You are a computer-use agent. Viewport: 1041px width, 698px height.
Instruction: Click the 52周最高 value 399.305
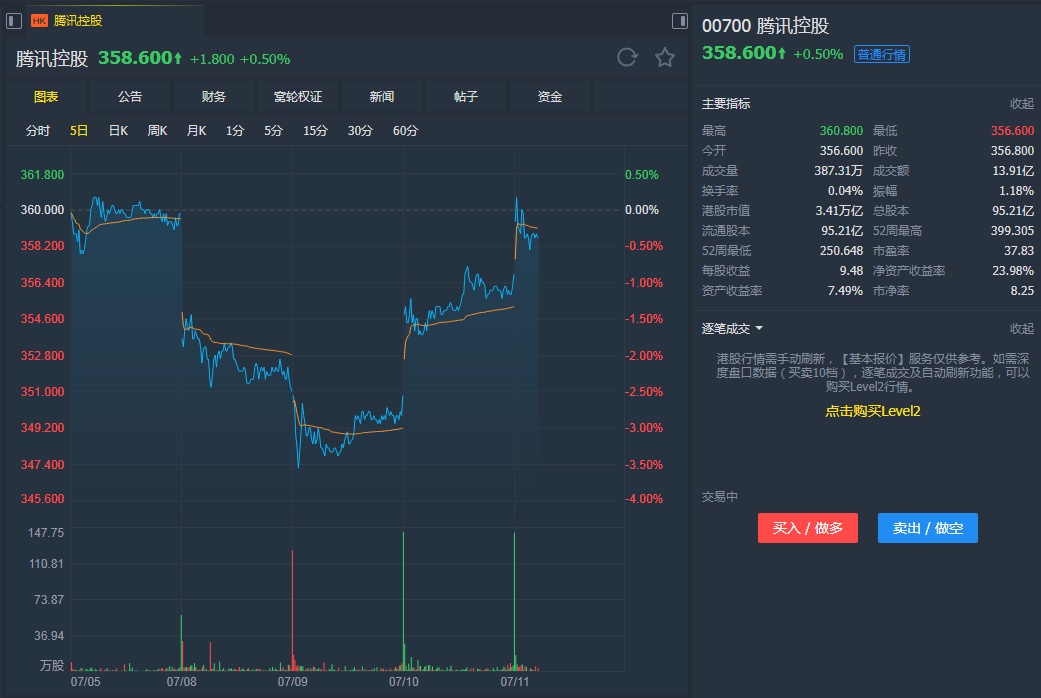(x=1012, y=230)
